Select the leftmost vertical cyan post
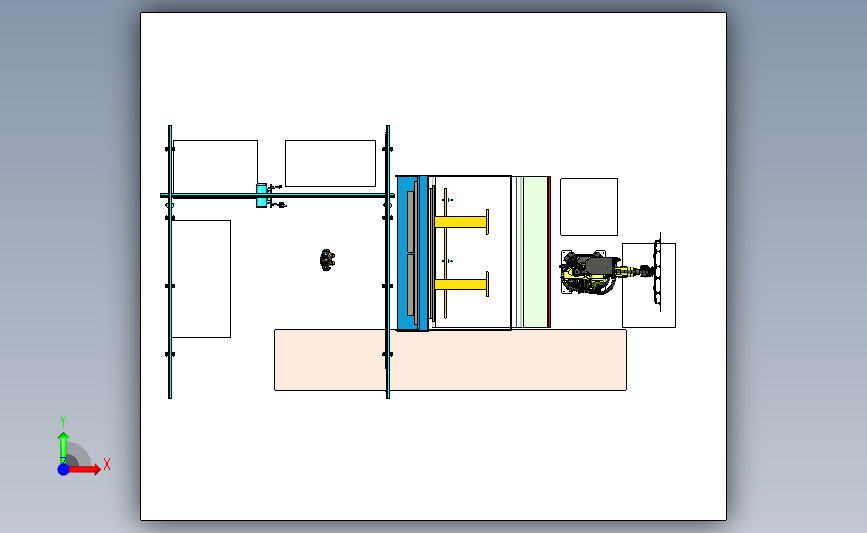 (x=170, y=262)
